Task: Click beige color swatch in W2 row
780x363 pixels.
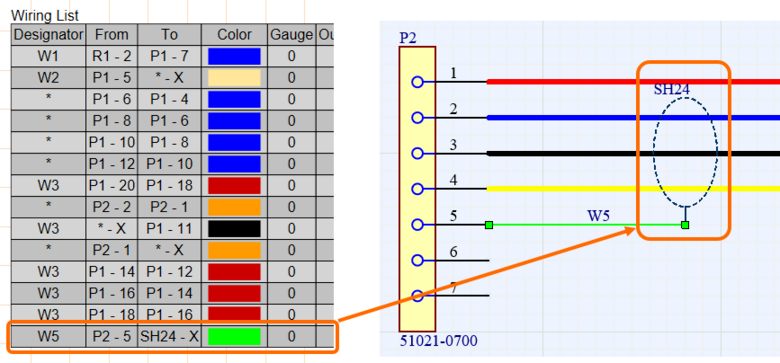Action: click(234, 78)
